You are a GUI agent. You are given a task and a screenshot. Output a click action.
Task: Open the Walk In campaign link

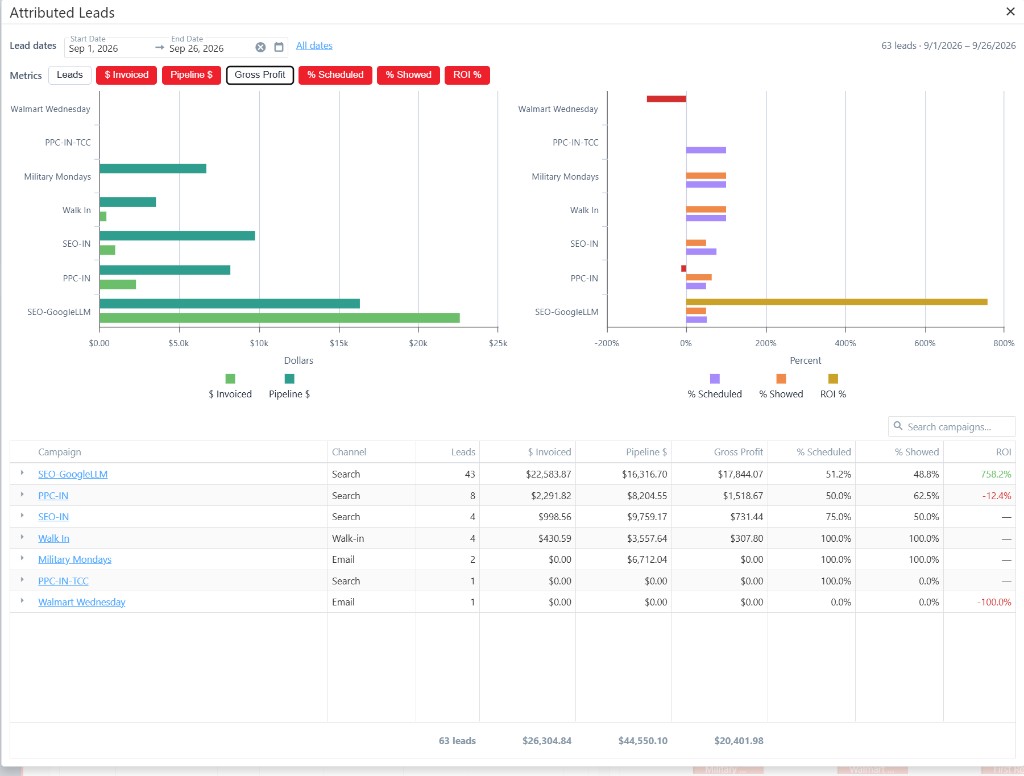[x=54, y=538]
